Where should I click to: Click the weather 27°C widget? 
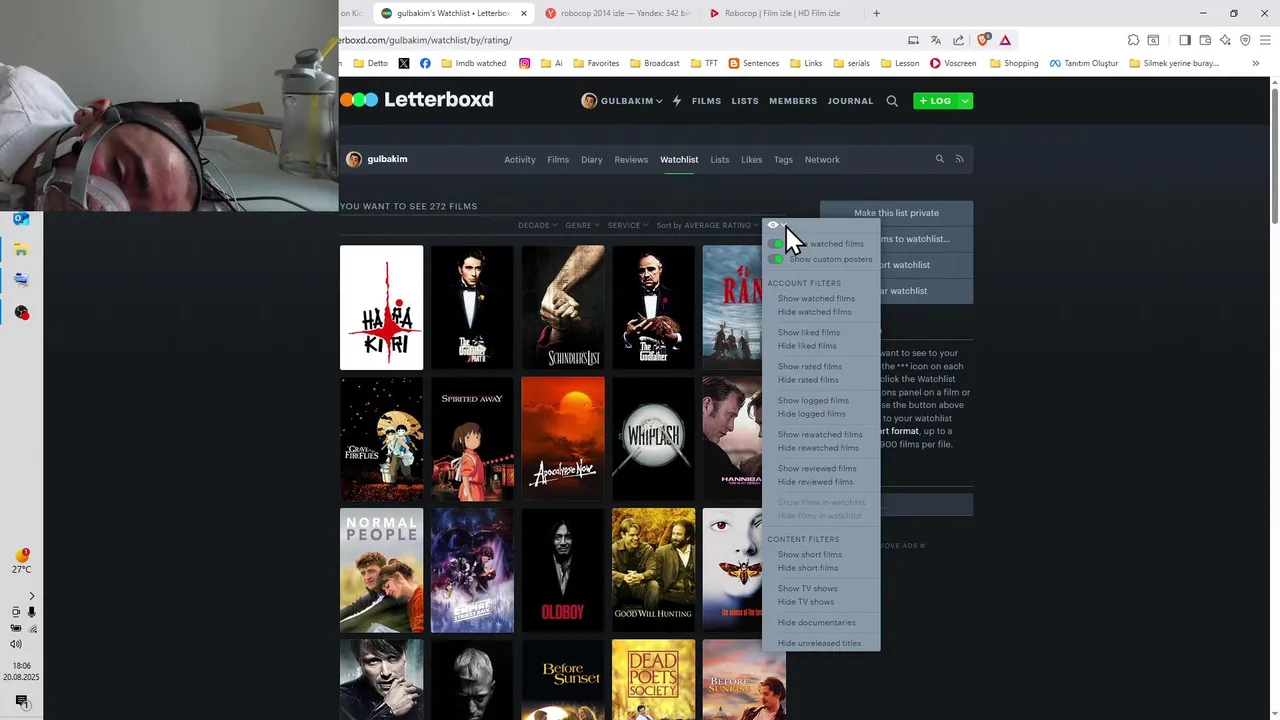21,561
